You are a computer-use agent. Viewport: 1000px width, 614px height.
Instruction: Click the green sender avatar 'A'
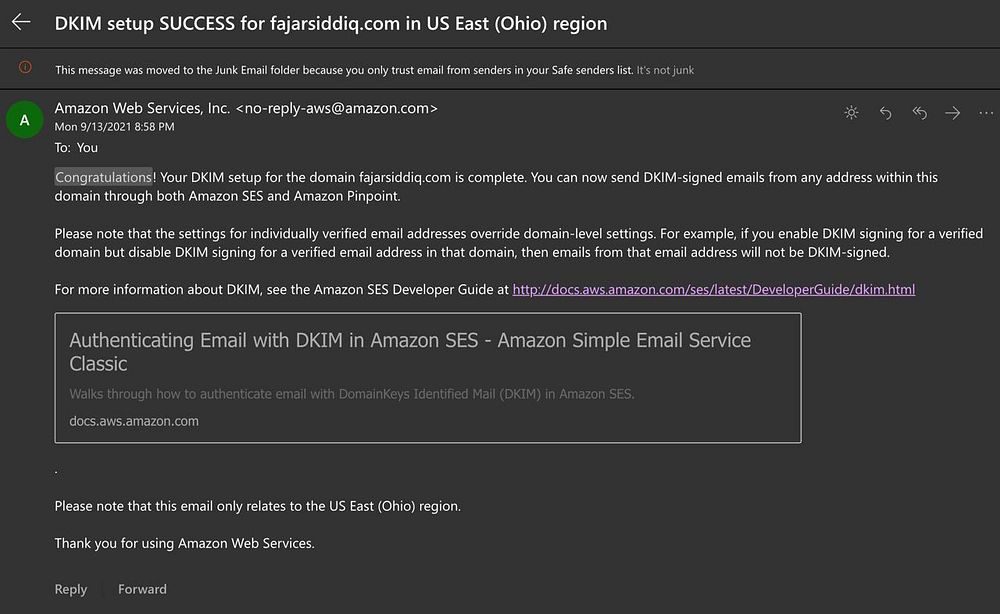(x=25, y=121)
